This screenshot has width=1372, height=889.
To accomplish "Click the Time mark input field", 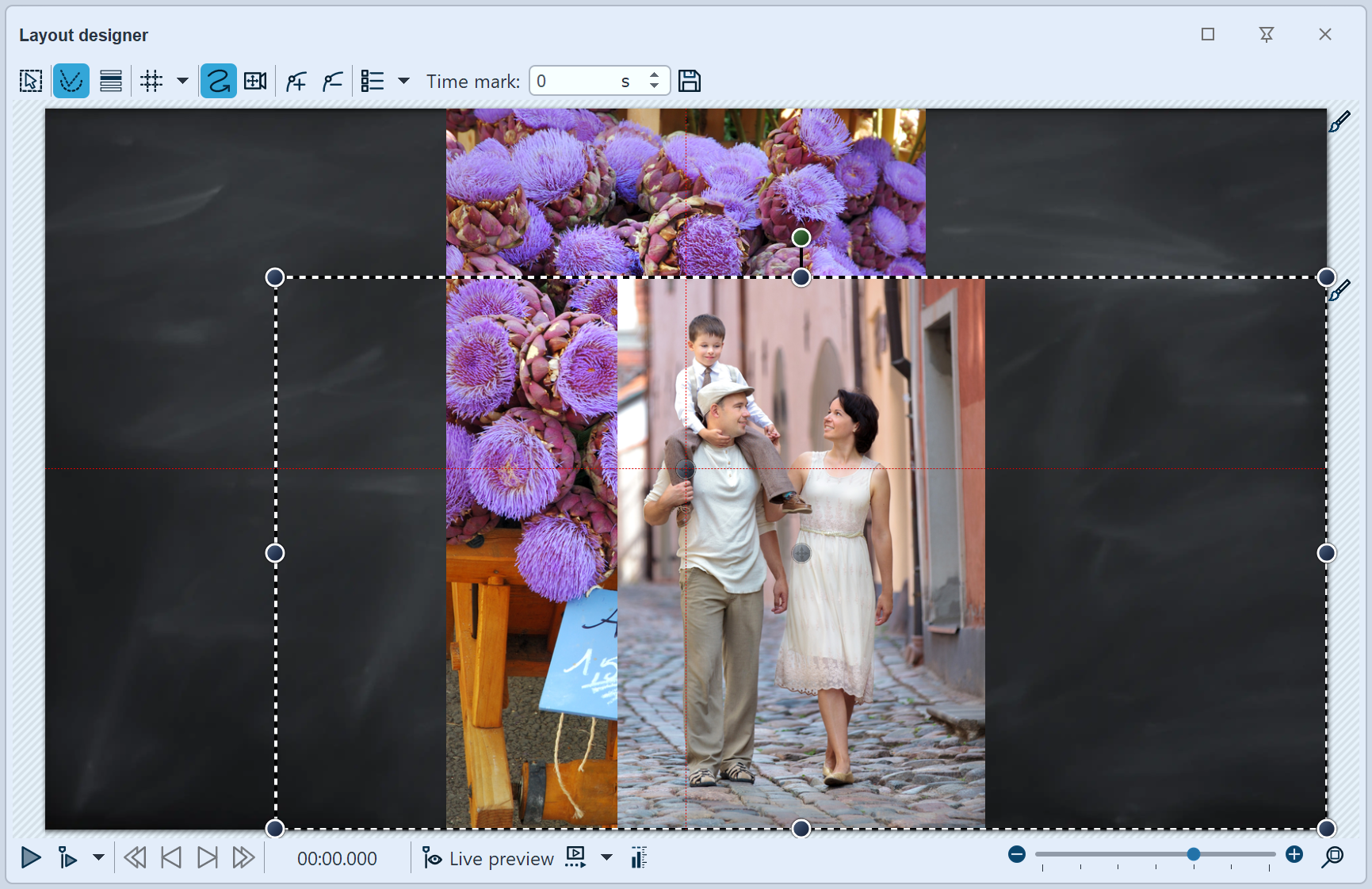I will 579,80.
